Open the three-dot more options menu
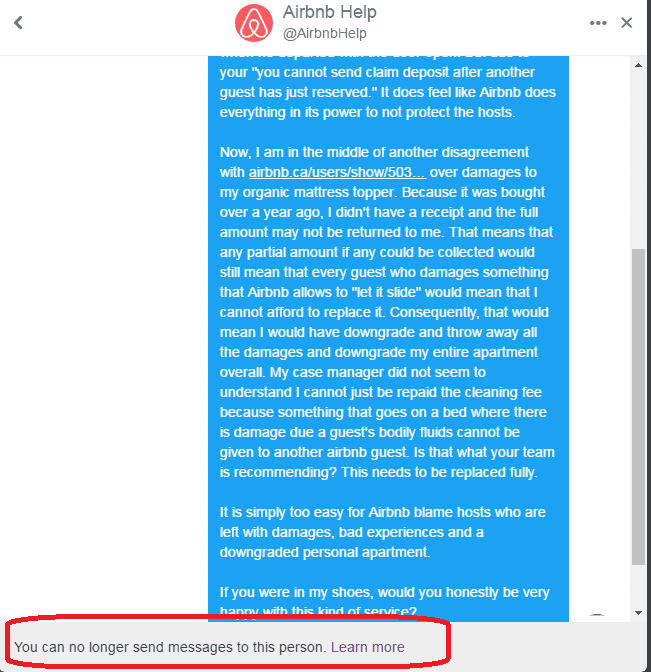This screenshot has height=672, width=651. point(598,23)
